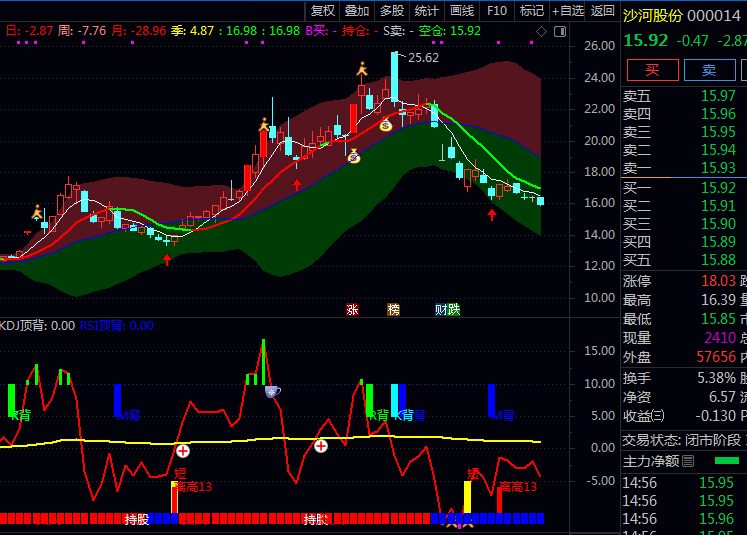Click the 25.62 high price label
This screenshot has height=535, width=747.
coord(423,58)
